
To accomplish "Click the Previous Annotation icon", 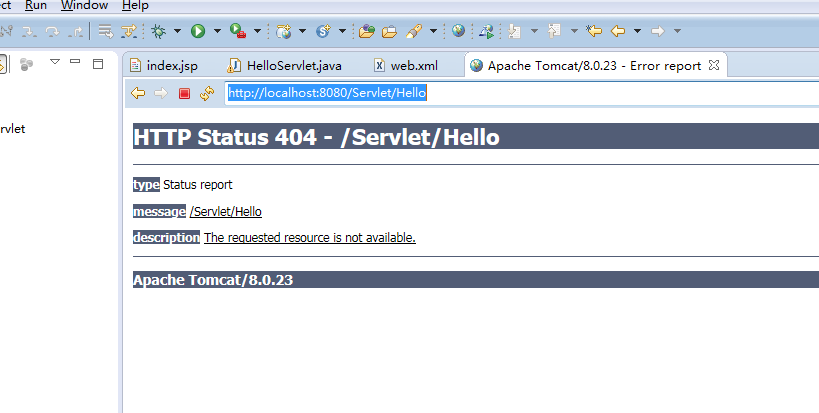I will (x=554, y=31).
